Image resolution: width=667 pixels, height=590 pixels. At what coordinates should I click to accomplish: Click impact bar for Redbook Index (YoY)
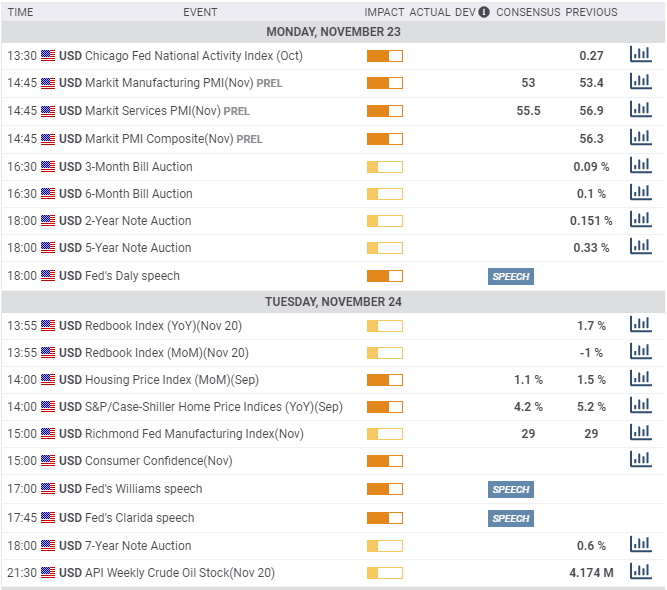384,326
